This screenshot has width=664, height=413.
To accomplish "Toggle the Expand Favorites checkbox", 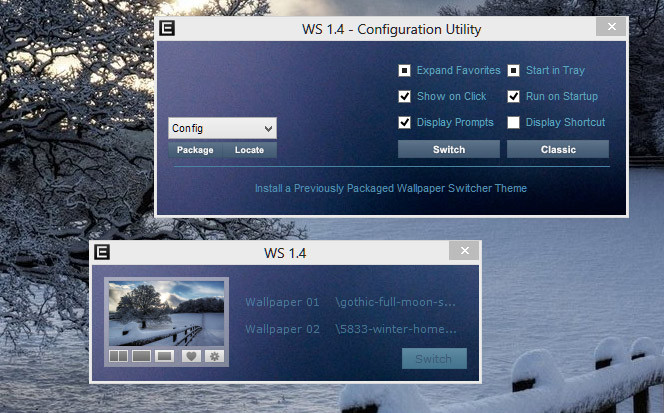I will click(404, 70).
